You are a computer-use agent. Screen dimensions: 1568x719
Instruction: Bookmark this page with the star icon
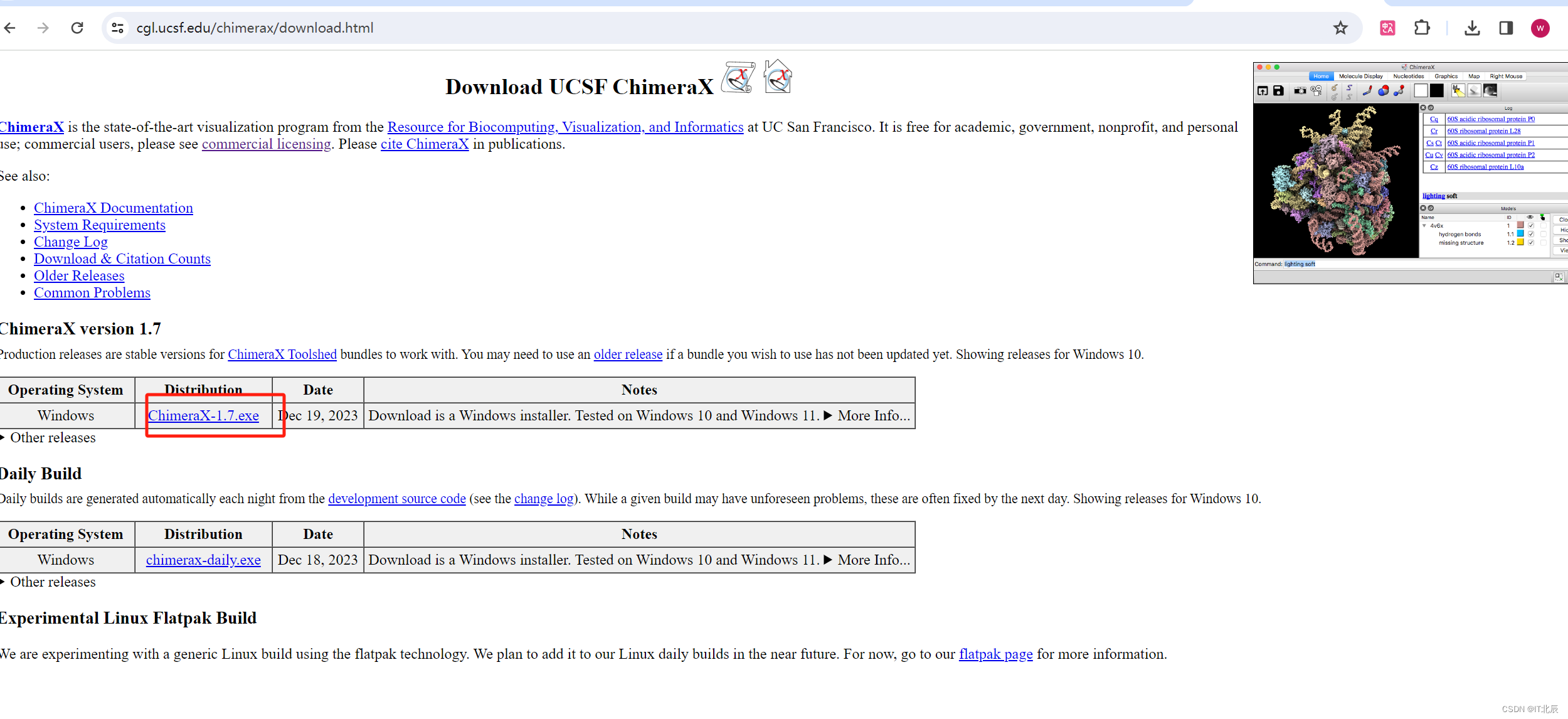pyautogui.click(x=1340, y=28)
